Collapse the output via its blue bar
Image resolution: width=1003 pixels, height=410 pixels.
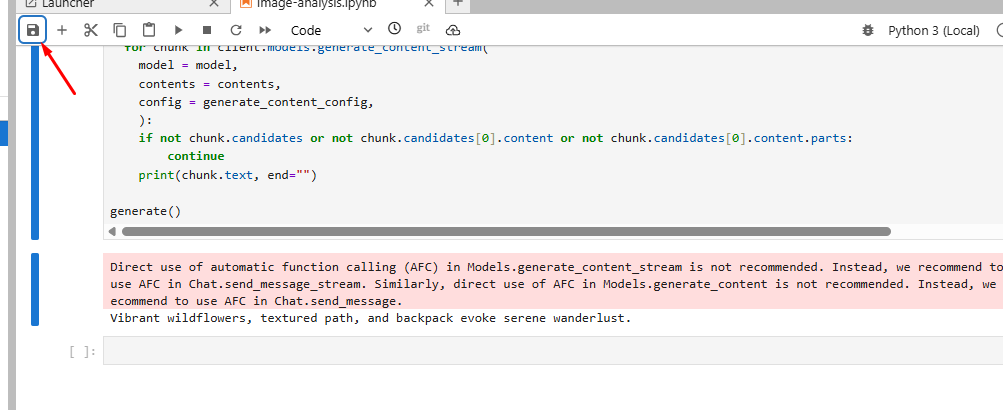coord(35,289)
